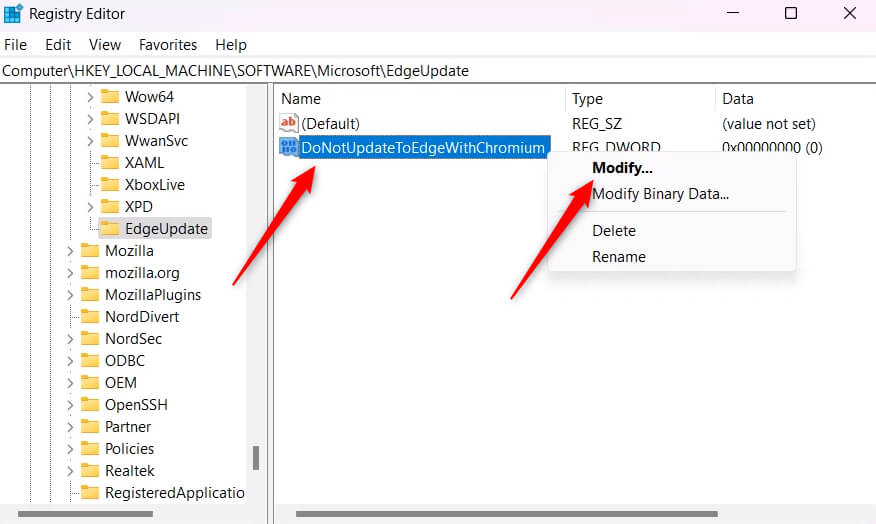Click the tree pane vertical scrollbar thumb

coord(256,457)
